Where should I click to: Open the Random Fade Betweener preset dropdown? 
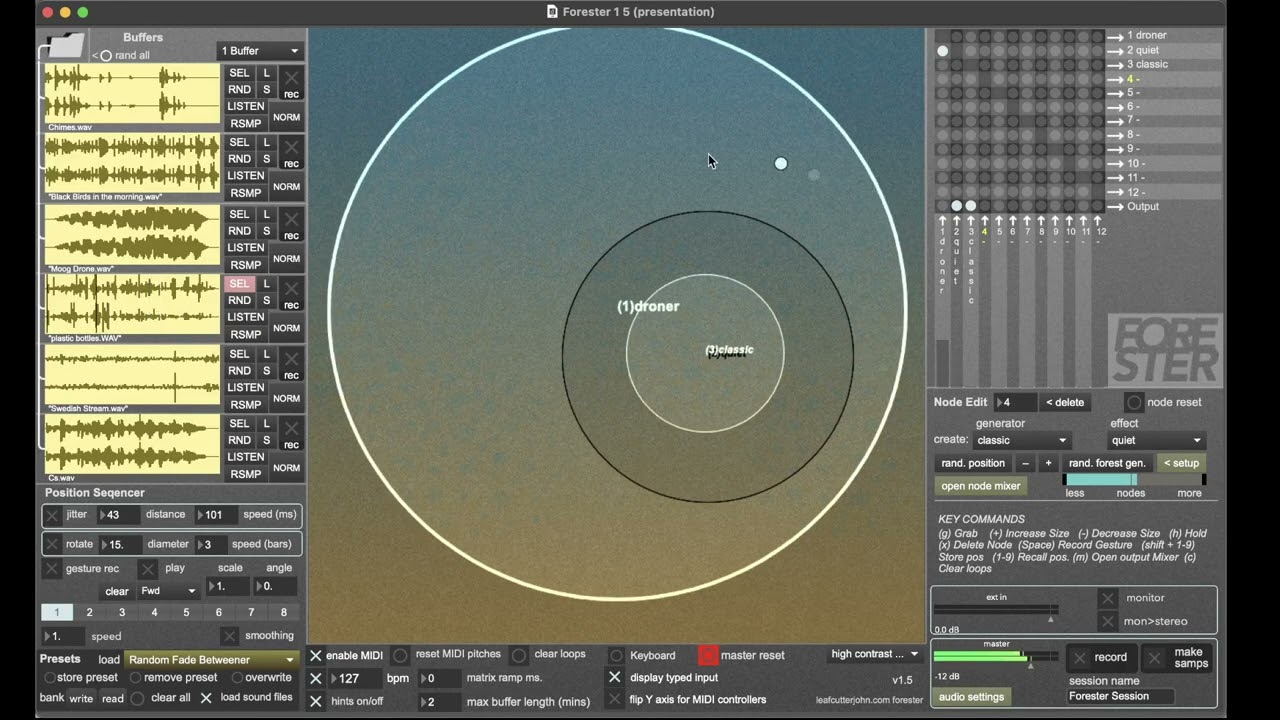tap(212, 660)
